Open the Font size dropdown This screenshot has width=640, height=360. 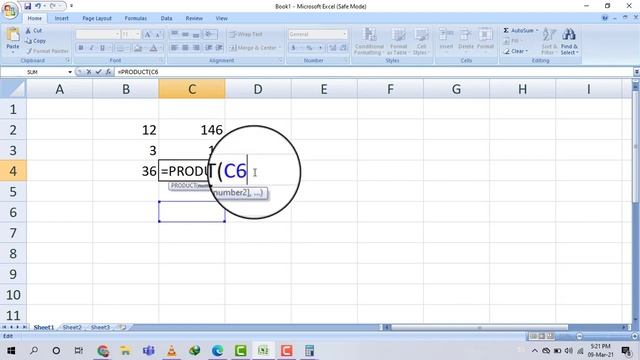point(138,34)
